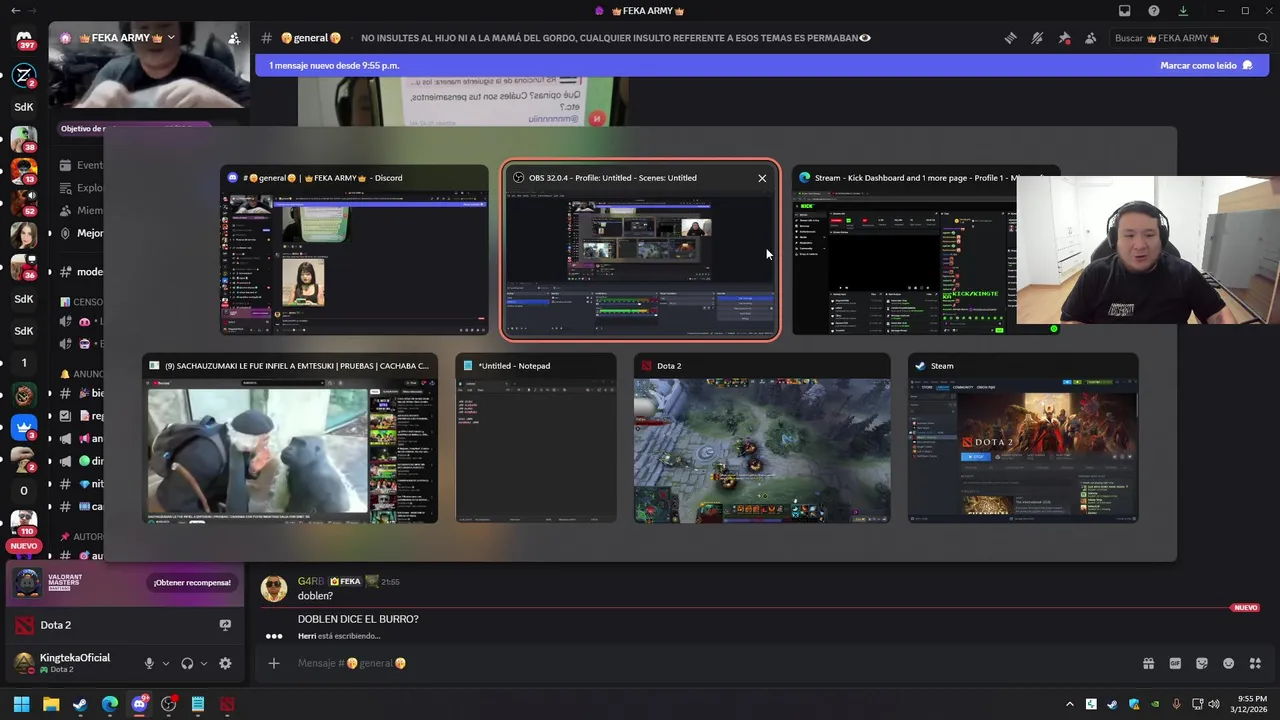Click the green download update icon

(1183, 11)
